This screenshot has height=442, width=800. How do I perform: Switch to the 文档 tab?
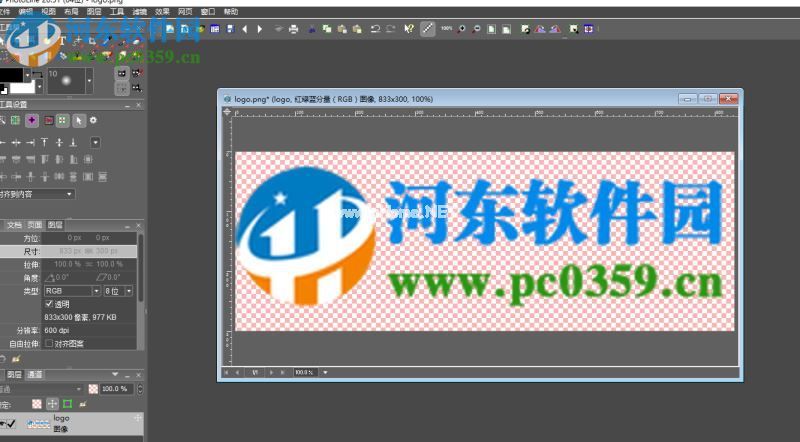pos(14,225)
